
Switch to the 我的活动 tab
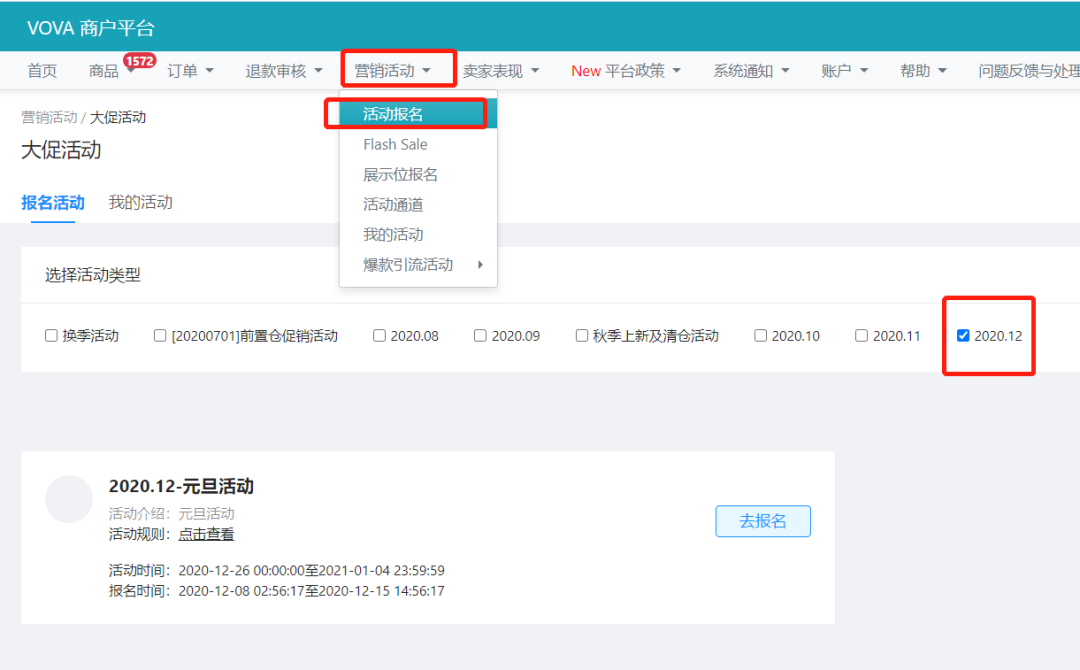(x=142, y=202)
